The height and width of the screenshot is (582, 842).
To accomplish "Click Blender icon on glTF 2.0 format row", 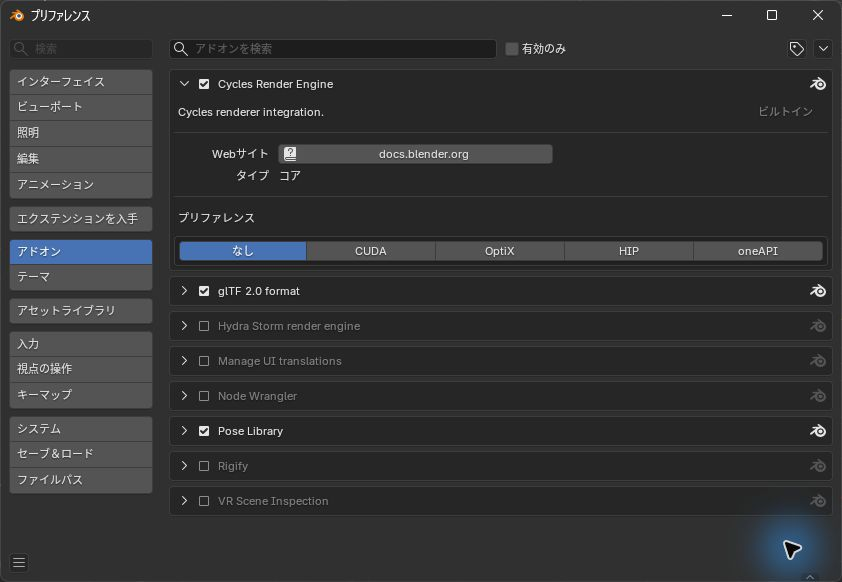I will pos(818,291).
